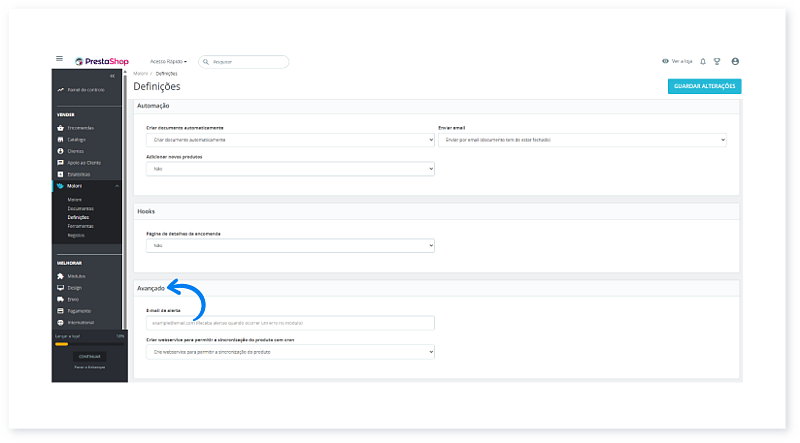The width and height of the screenshot is (800, 443).
Task: Click the trophy icon in header
Action: pyautogui.click(x=717, y=61)
